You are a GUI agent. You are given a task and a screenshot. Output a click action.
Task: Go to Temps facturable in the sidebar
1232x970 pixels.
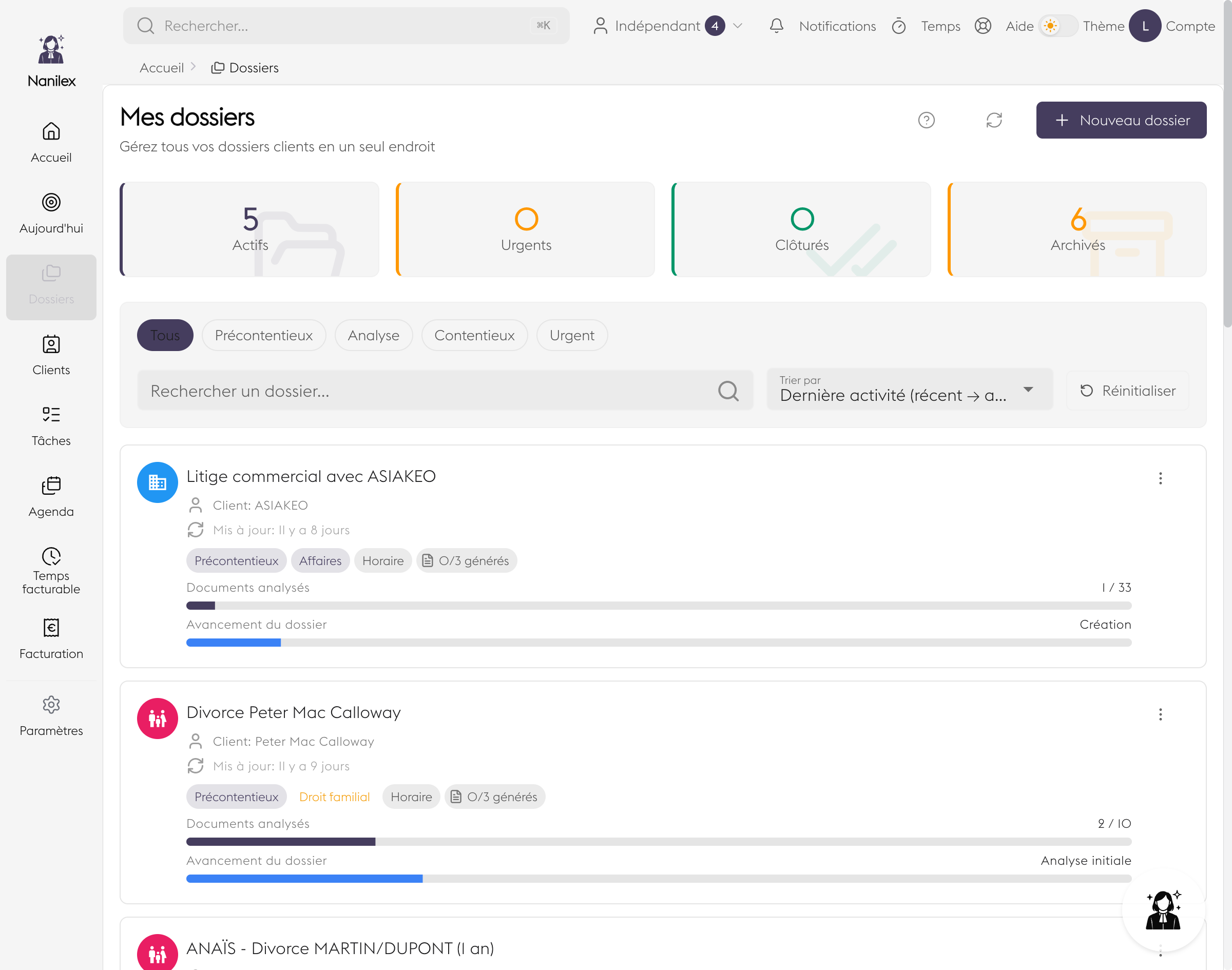pyautogui.click(x=51, y=570)
